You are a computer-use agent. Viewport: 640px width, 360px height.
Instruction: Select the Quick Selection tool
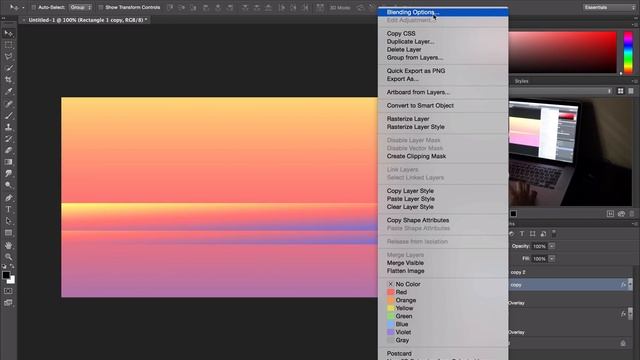[x=9, y=68]
